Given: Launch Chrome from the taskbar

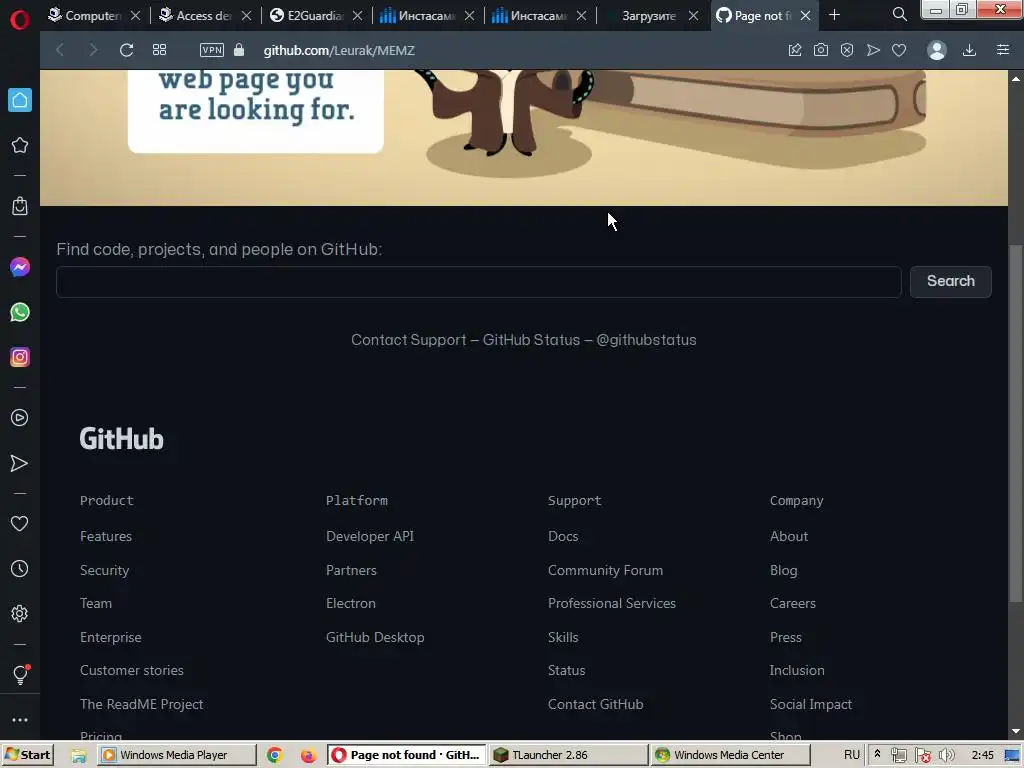Looking at the screenshot, I should click(x=275, y=756).
